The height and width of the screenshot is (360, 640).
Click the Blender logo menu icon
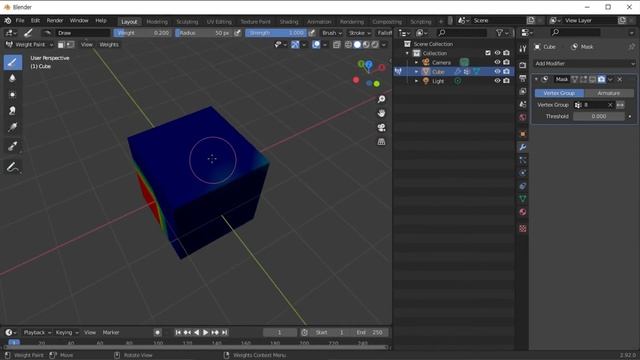click(x=8, y=20)
